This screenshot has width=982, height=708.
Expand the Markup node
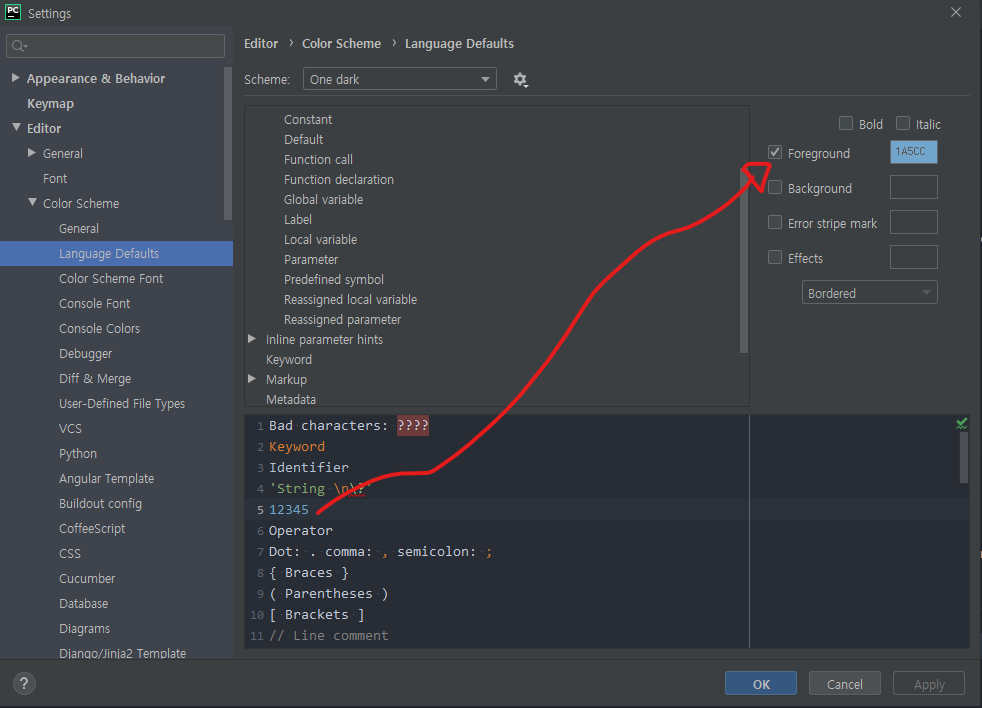(252, 379)
